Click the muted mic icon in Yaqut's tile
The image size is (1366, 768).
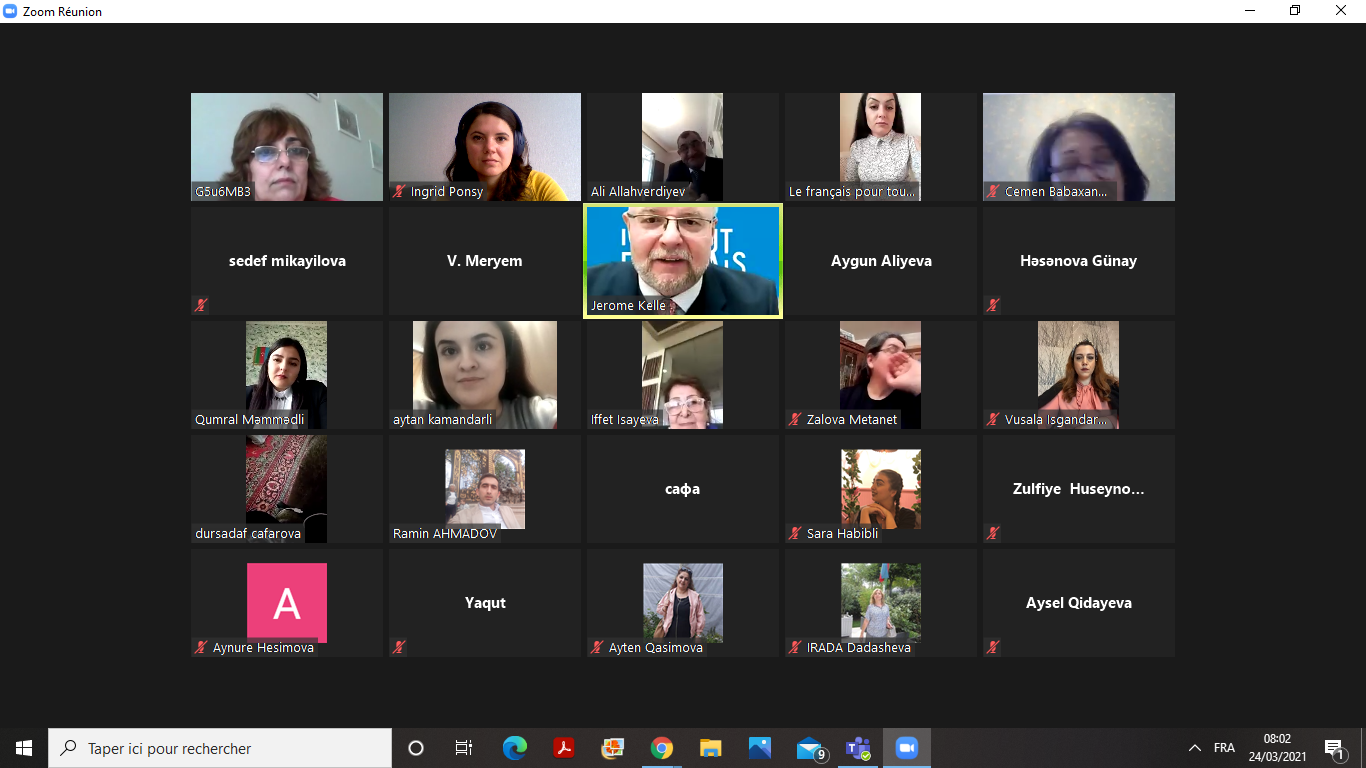click(x=399, y=647)
